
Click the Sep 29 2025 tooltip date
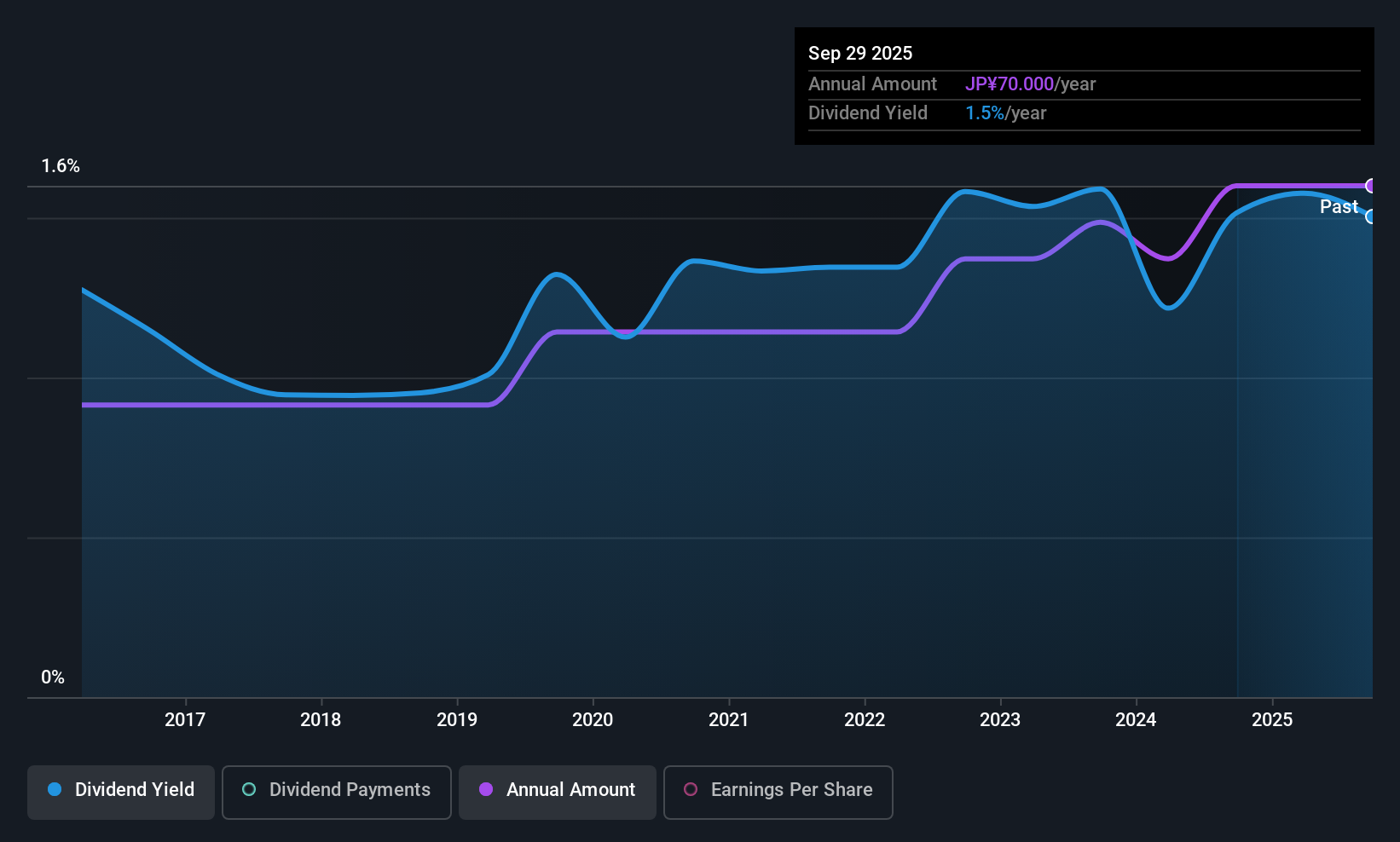860,54
